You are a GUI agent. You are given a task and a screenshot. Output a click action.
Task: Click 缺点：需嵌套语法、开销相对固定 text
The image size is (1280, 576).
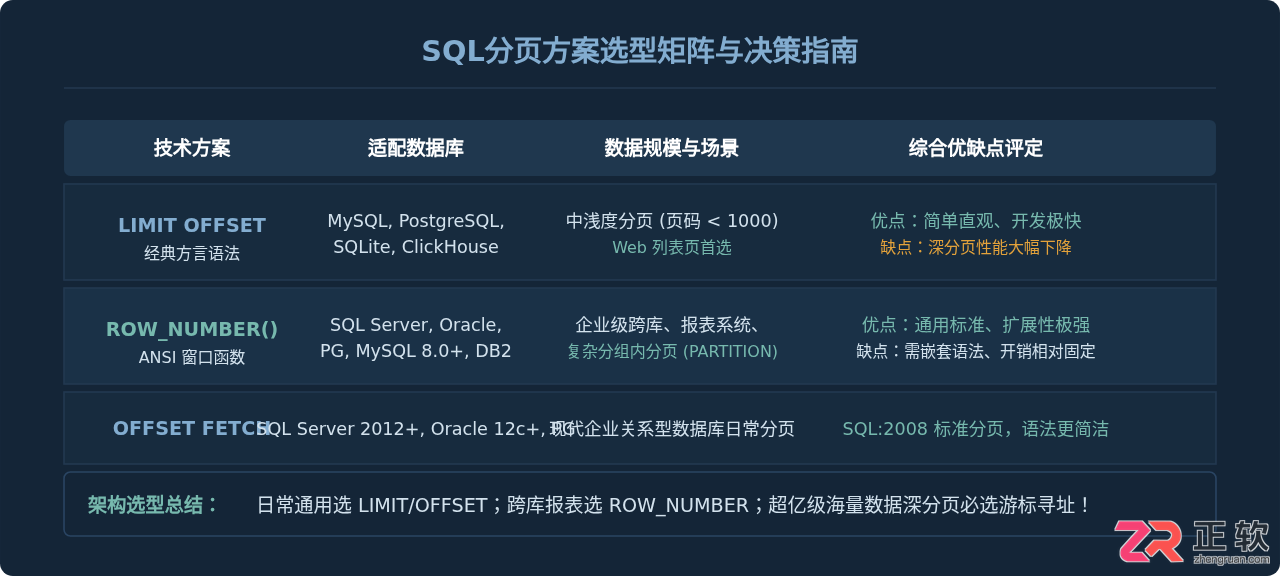[x=976, y=351]
